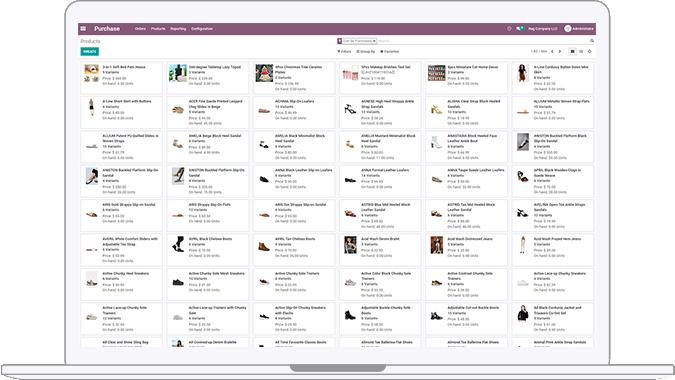Open the Configuration menu

pos(202,29)
